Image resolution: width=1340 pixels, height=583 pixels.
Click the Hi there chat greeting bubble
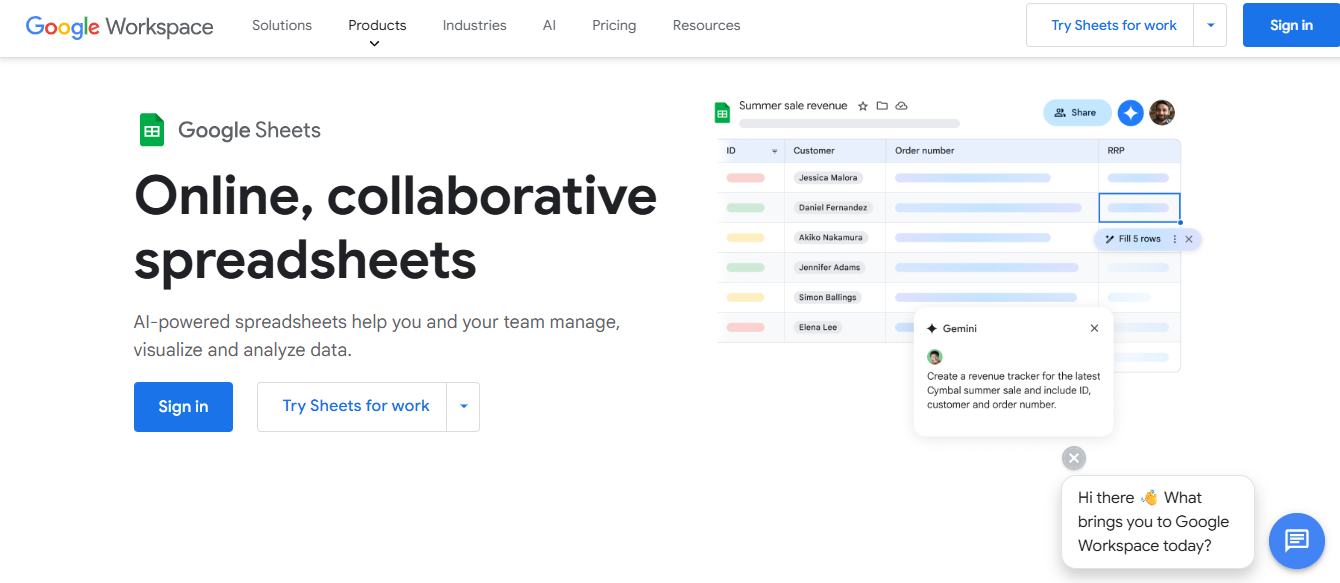1157,522
